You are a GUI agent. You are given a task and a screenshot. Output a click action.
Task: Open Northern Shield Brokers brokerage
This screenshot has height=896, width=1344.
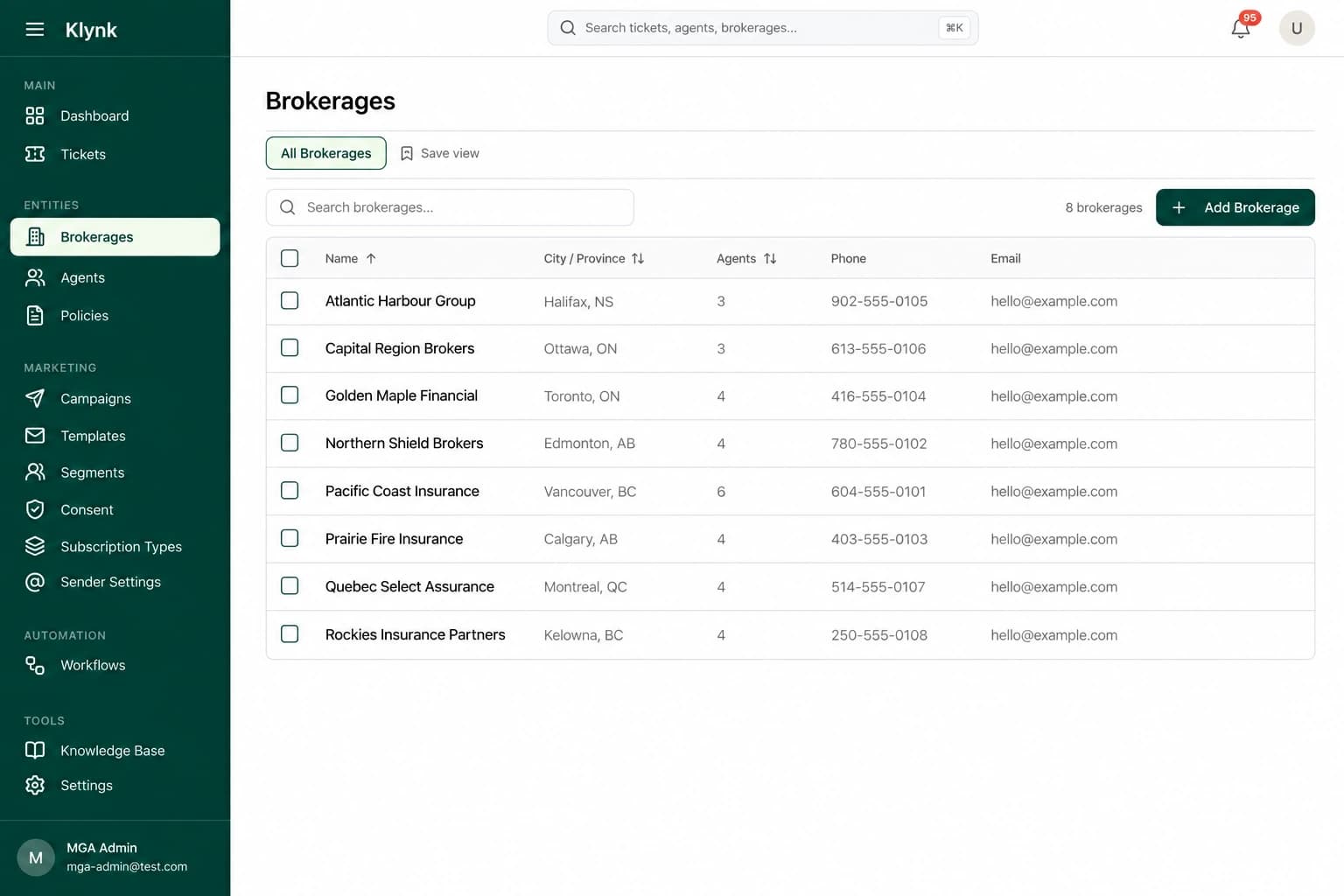pyautogui.click(x=404, y=444)
